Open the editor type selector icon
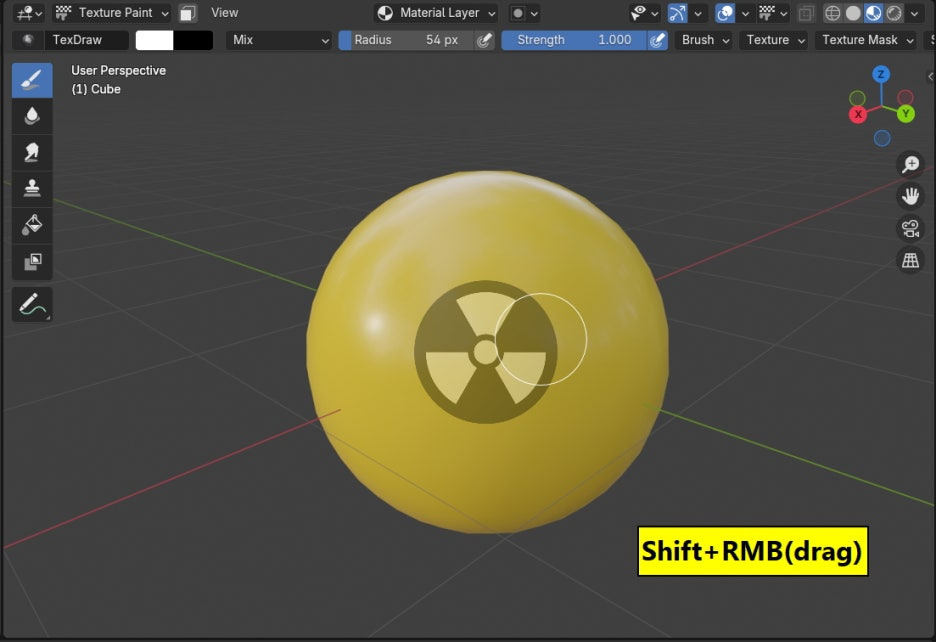Screen dimensions: 936x642 [29, 13]
